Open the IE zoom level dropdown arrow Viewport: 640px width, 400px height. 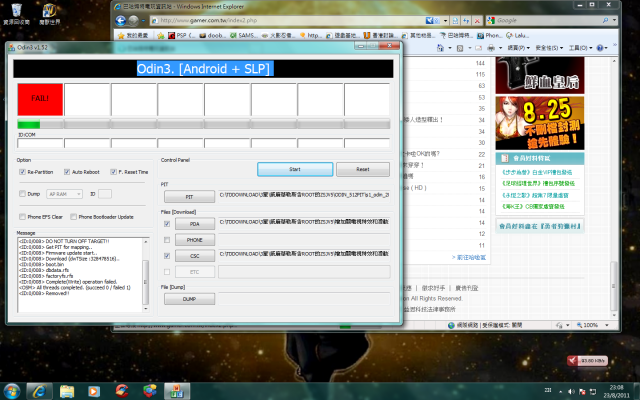click(607, 325)
